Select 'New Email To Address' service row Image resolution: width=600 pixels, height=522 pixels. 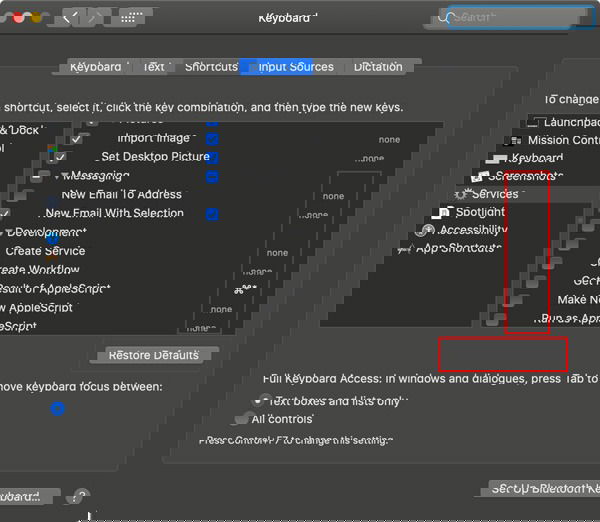click(x=122, y=194)
